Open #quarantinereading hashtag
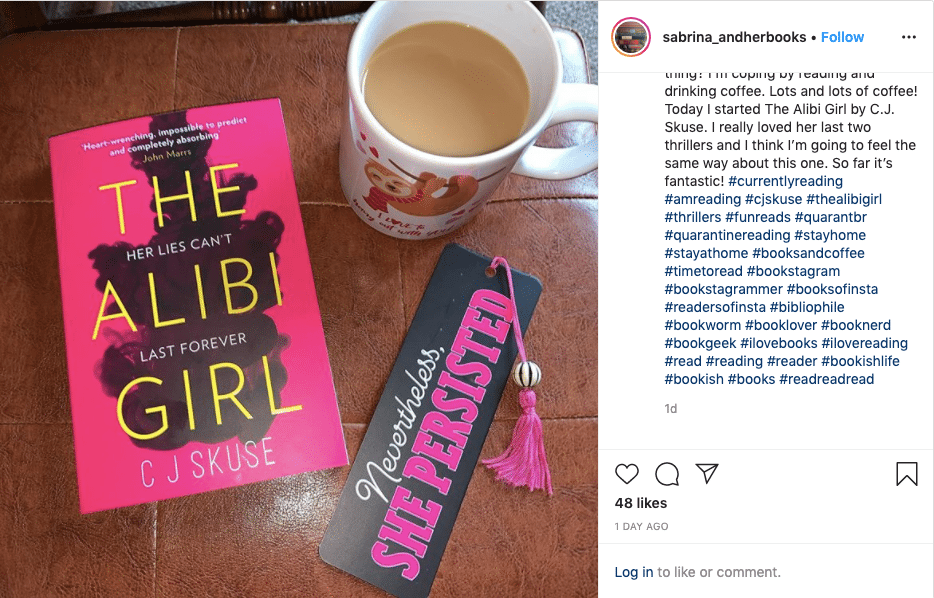The height and width of the screenshot is (598, 934). coord(727,235)
